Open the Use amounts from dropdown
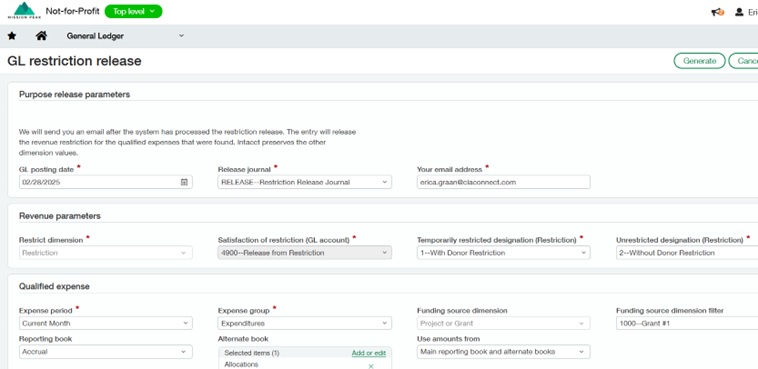This screenshot has height=369, width=758. pos(503,352)
